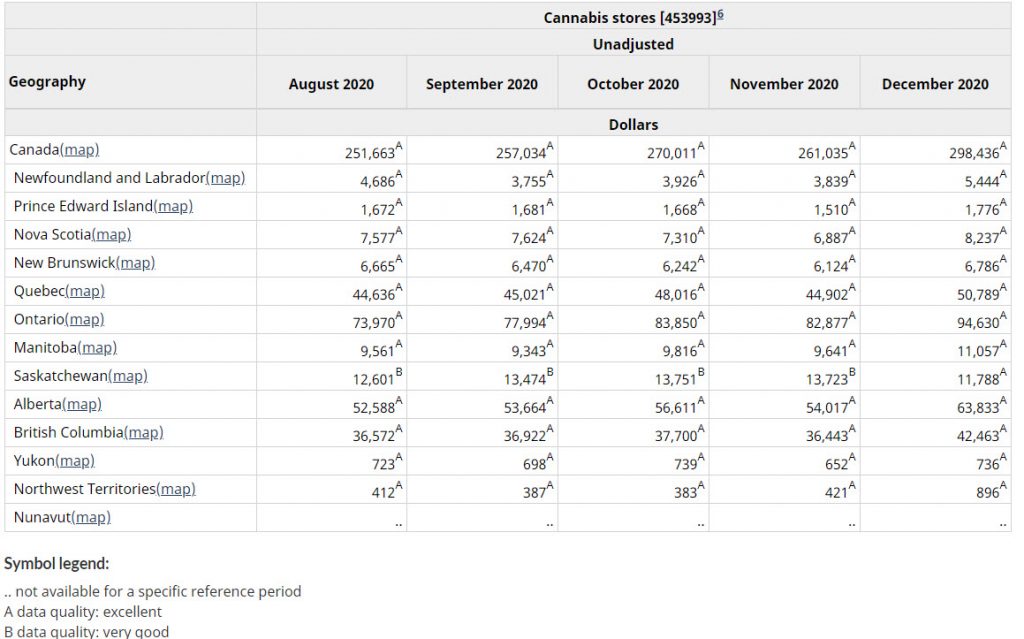
Task: Click the Nunavut map link
Action: point(91,517)
